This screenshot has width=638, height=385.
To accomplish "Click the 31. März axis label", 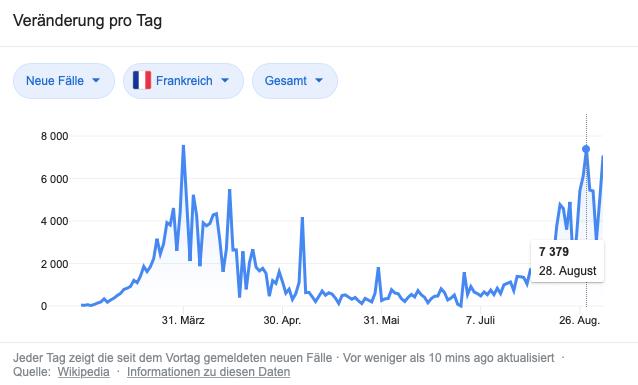I will [x=183, y=320].
